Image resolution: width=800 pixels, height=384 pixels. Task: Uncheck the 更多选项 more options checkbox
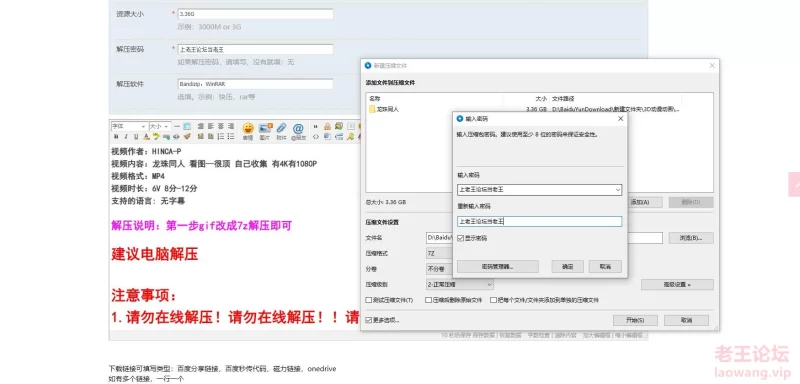(x=368, y=320)
